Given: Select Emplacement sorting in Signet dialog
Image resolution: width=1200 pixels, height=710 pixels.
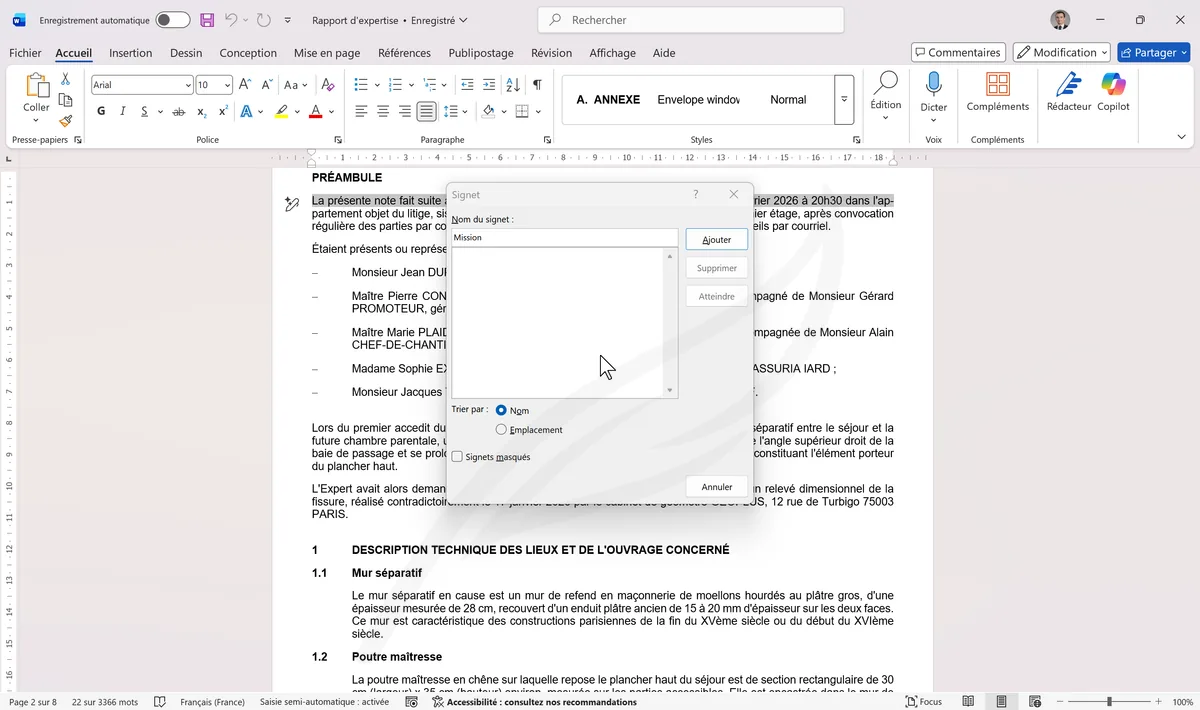Looking at the screenshot, I should coord(501,429).
